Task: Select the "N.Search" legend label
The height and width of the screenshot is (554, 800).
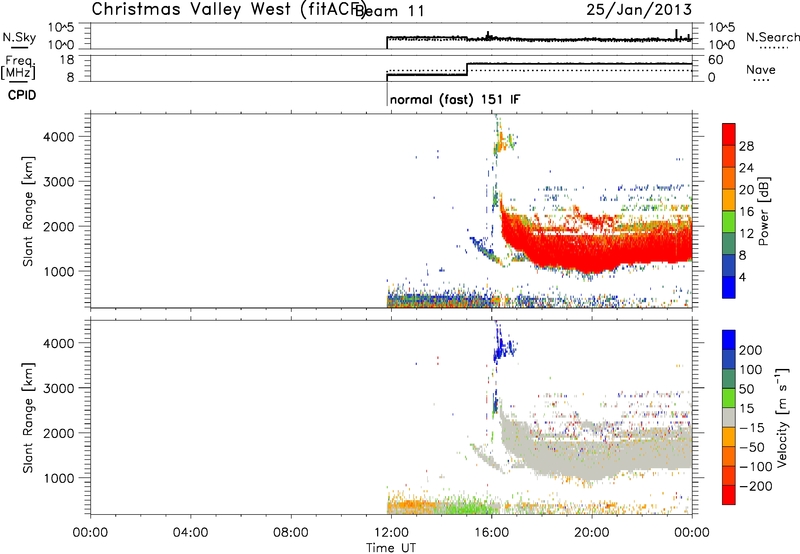Action: (x=772, y=37)
